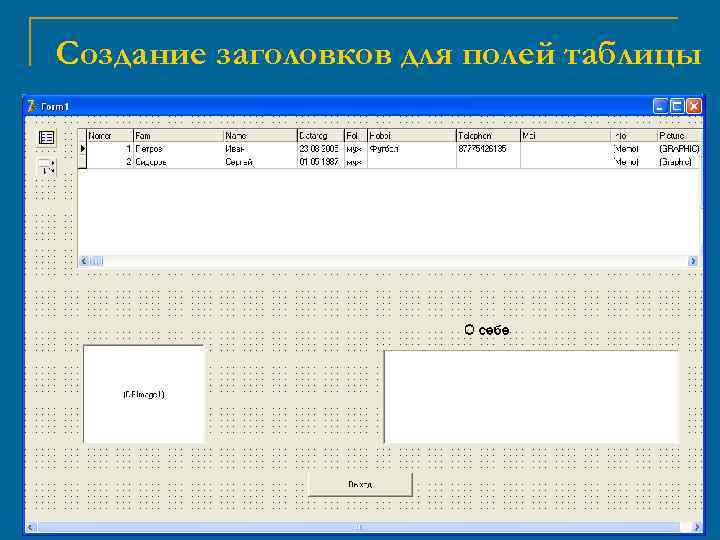Click the Picture column header

pos(680,136)
